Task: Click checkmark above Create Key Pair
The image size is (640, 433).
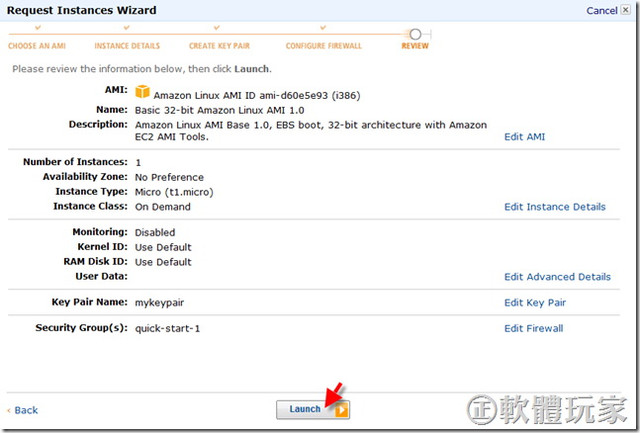Action: pos(217,28)
